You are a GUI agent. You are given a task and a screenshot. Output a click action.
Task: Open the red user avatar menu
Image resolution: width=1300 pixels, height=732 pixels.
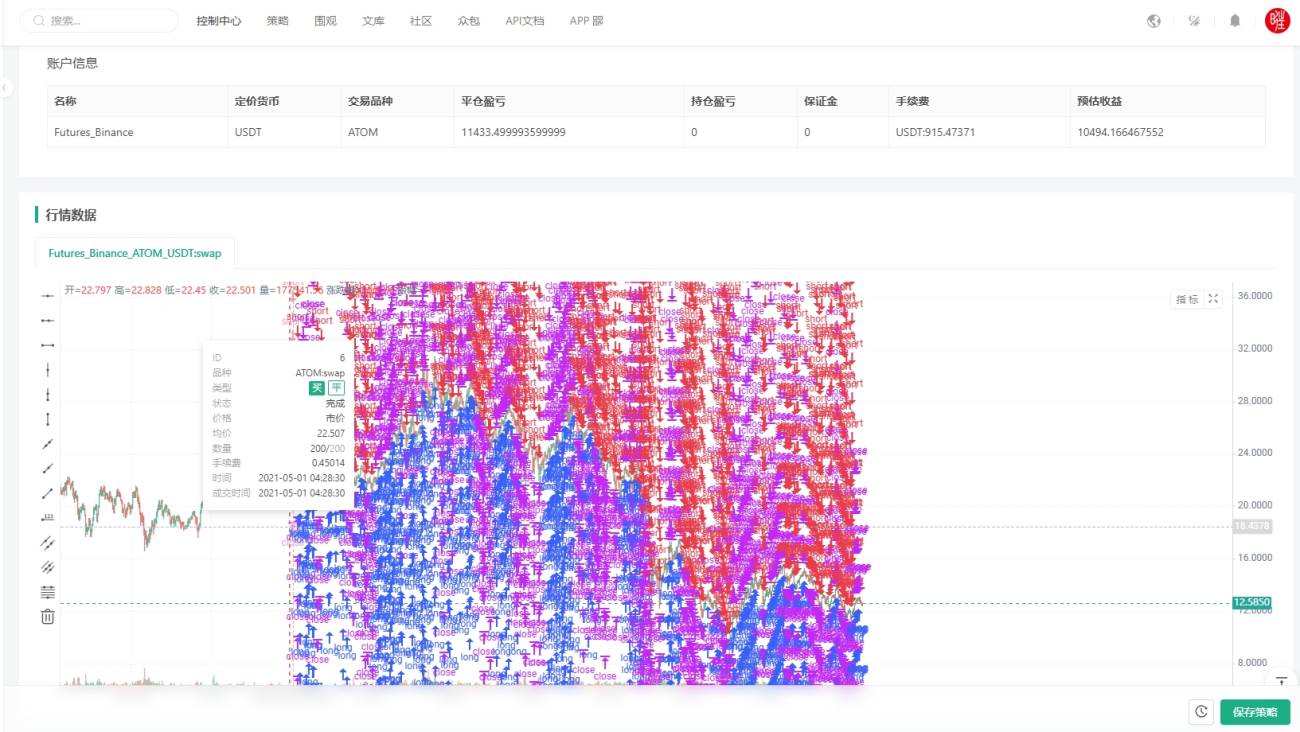tap(1277, 20)
